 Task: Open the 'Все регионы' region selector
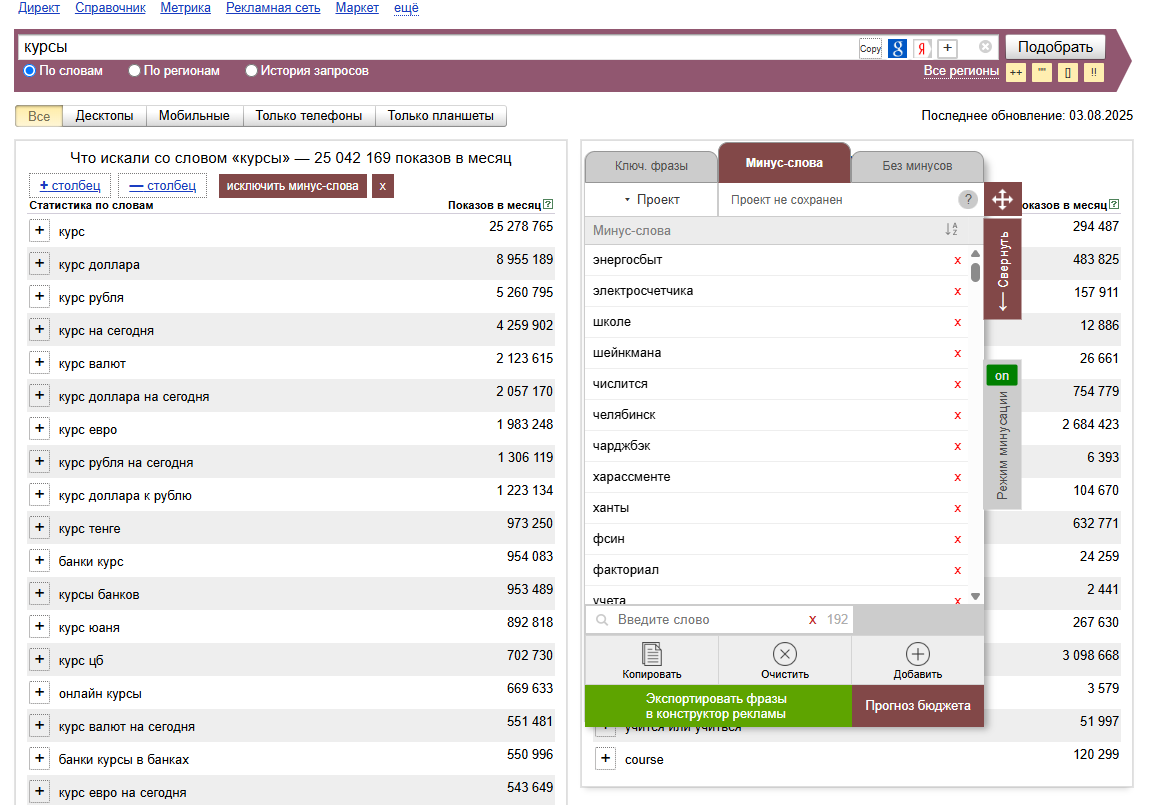click(961, 71)
